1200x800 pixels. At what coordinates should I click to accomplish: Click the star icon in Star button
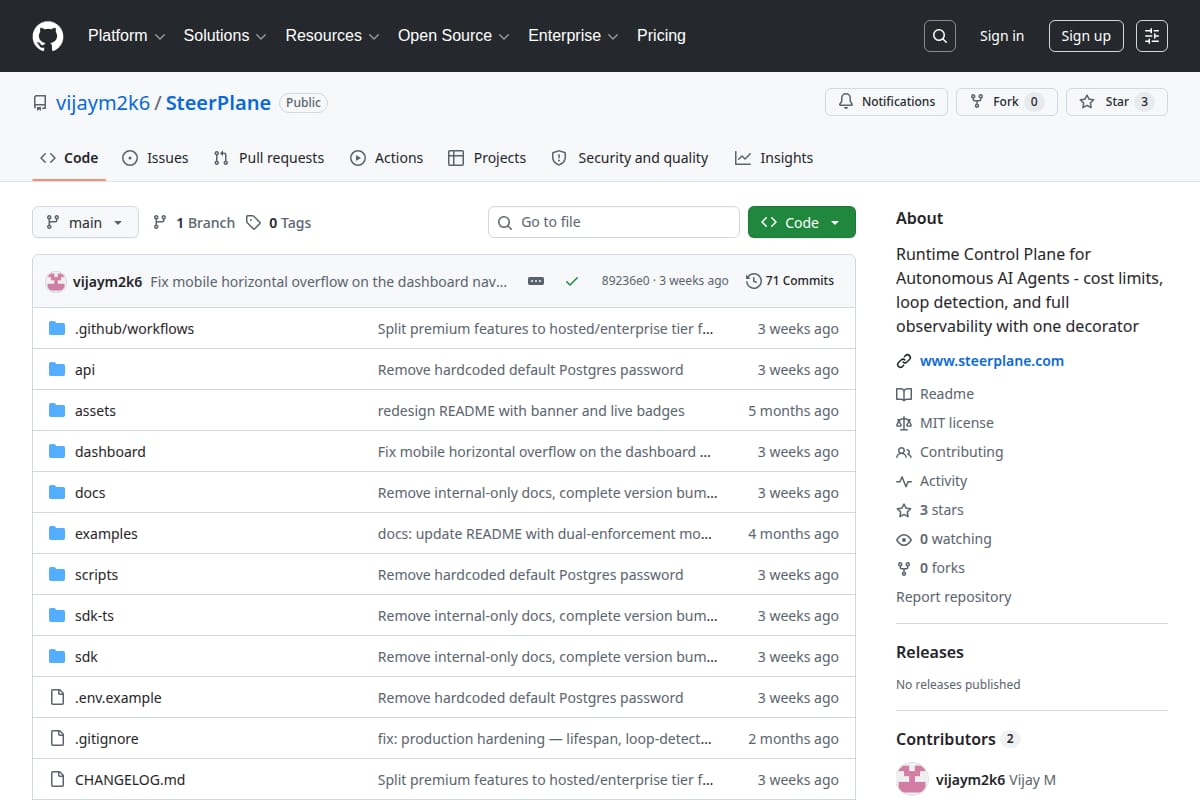click(x=1087, y=102)
